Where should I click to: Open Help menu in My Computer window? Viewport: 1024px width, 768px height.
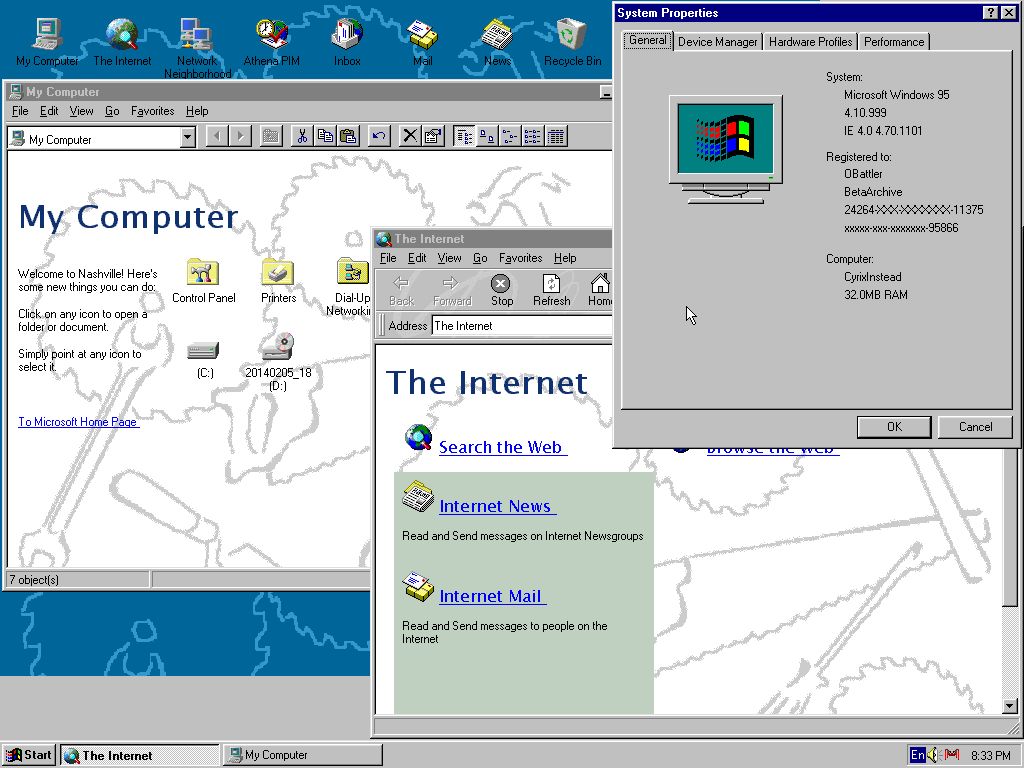point(197,111)
